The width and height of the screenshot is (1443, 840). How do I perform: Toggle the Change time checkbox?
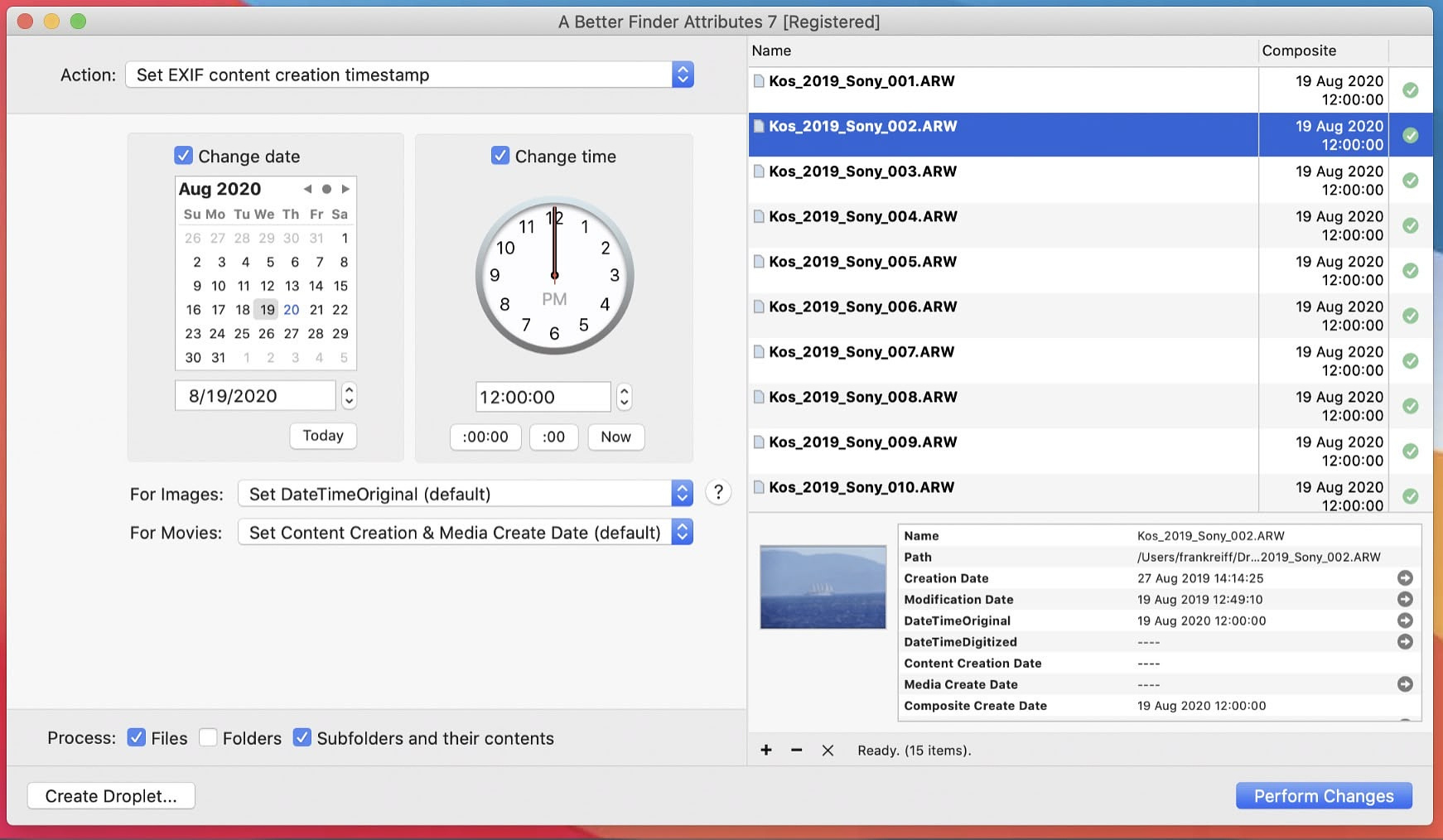coord(500,156)
